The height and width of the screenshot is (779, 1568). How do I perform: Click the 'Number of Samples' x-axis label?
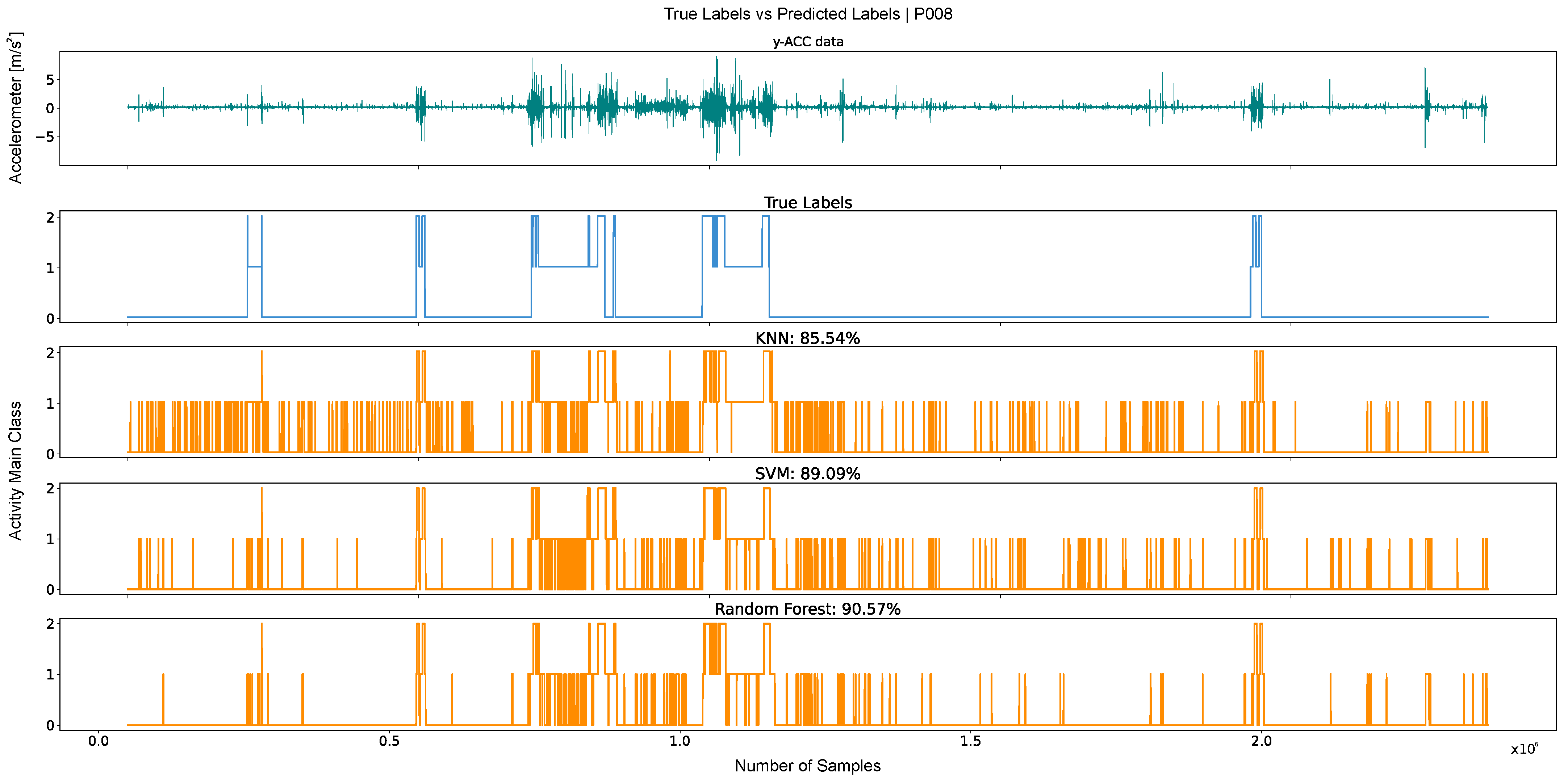pos(808,766)
